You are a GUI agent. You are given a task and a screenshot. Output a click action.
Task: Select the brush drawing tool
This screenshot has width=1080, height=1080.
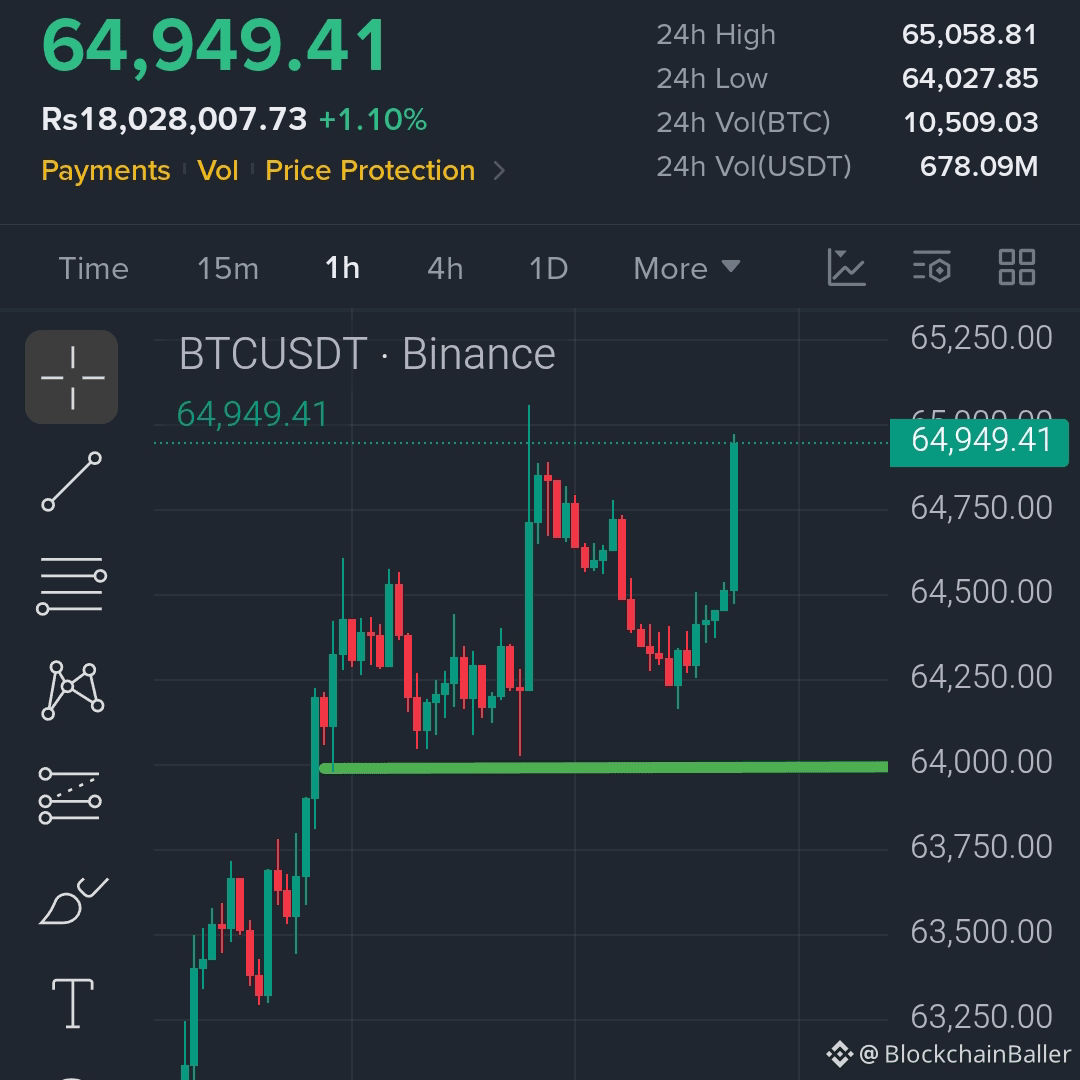[73, 901]
